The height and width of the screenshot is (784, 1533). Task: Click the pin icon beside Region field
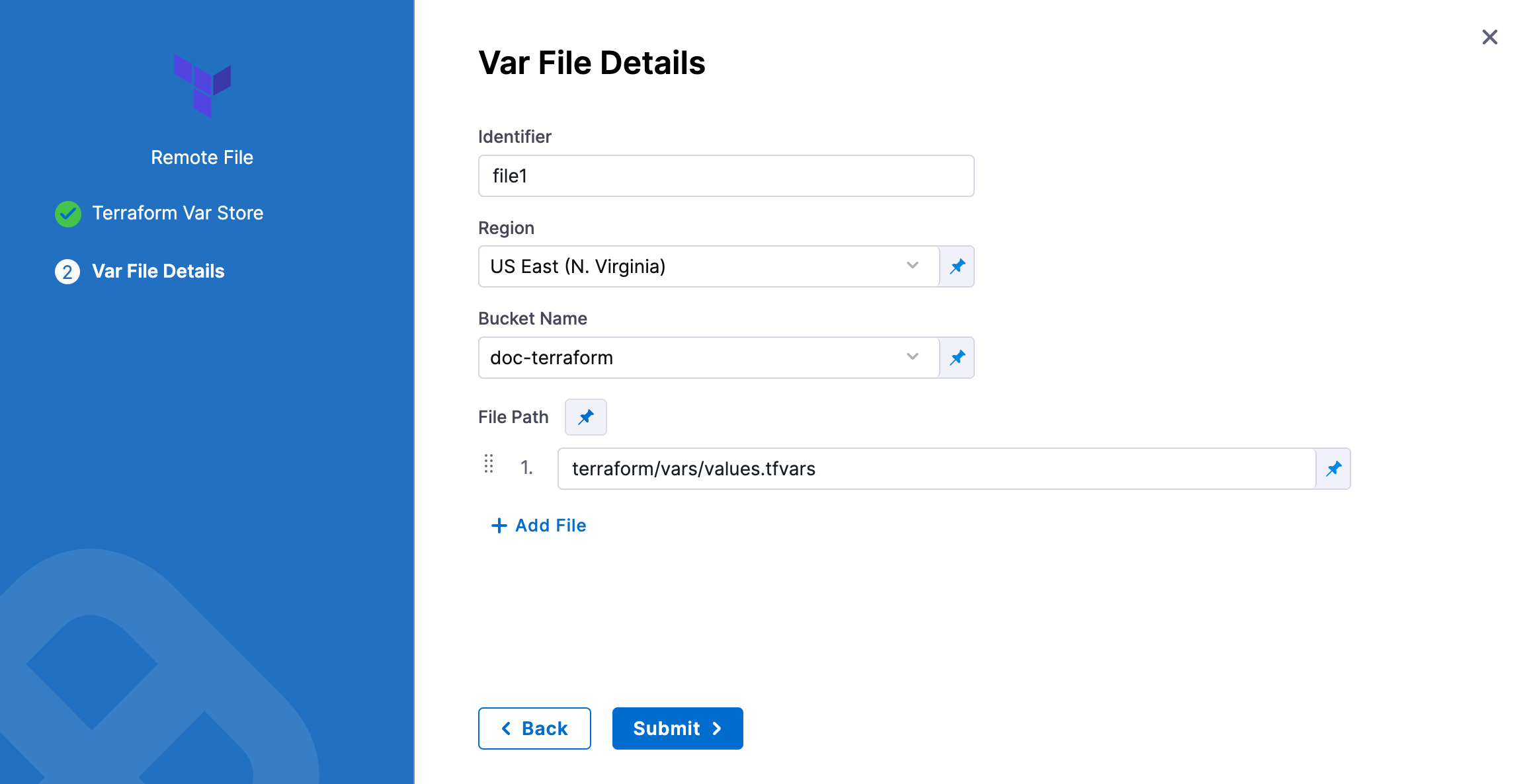click(x=957, y=266)
